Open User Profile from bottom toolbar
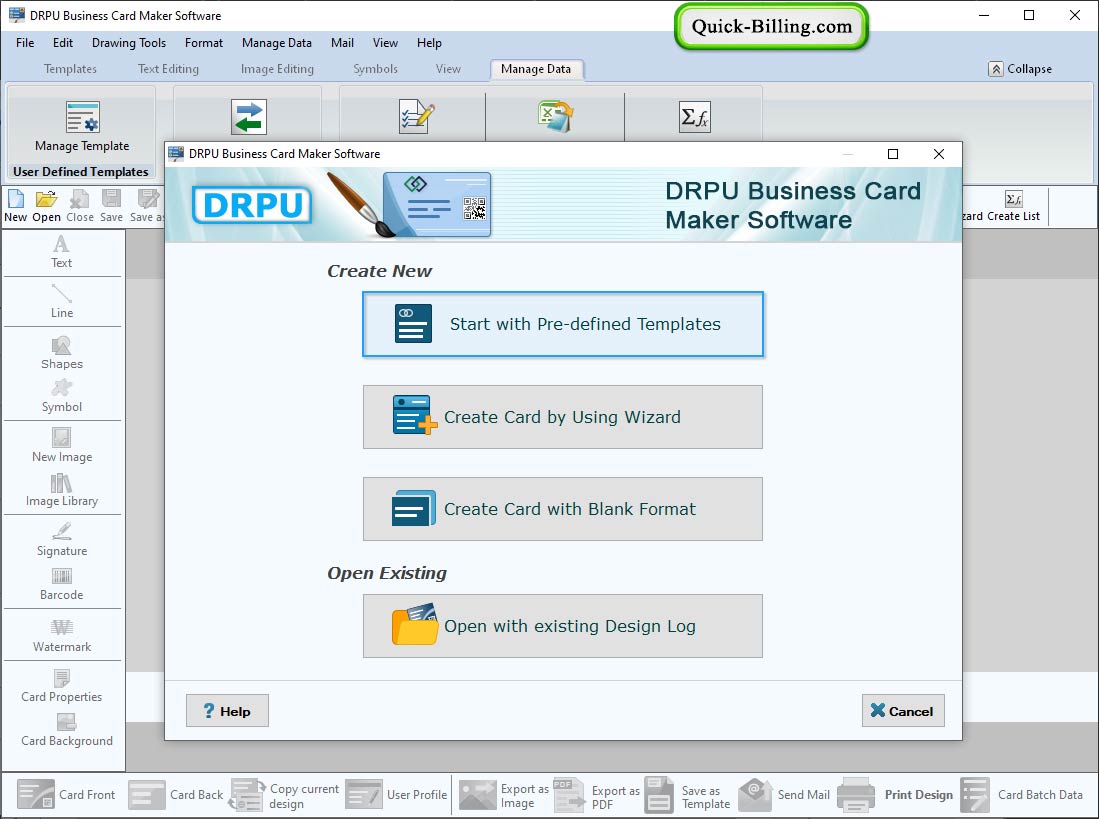The height and width of the screenshot is (819, 1099). click(396, 795)
